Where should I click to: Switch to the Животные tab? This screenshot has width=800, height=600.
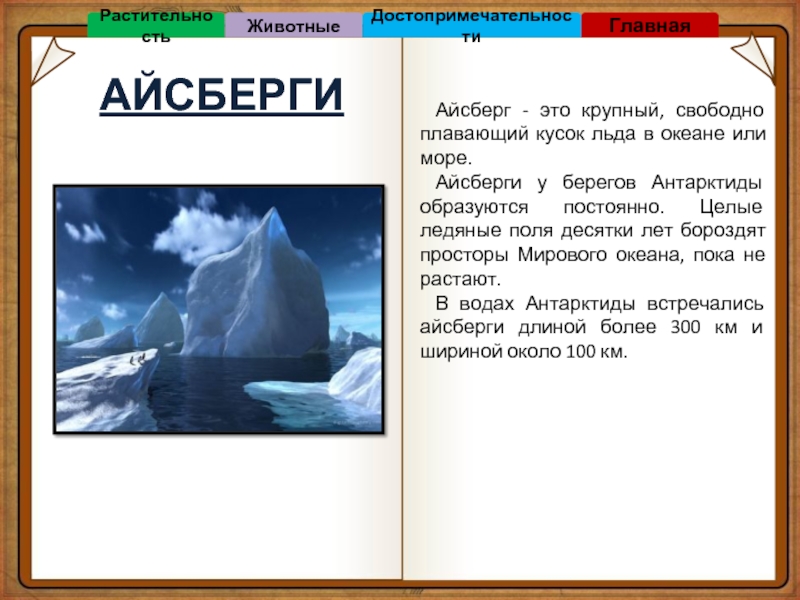[293, 25]
